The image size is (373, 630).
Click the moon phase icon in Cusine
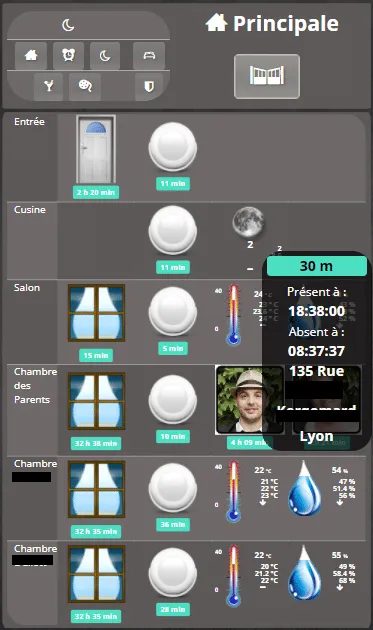(248, 222)
